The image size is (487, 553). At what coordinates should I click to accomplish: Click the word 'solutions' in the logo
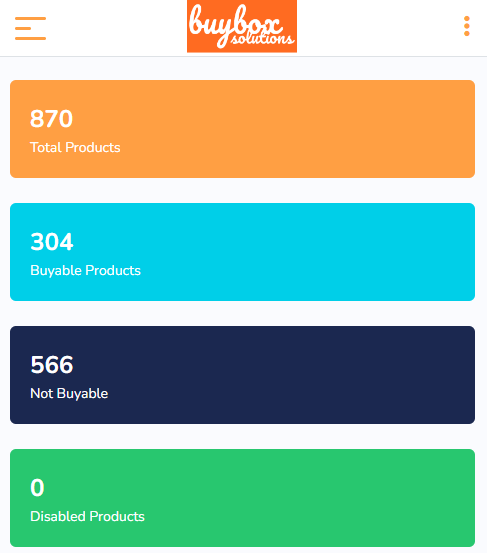(x=262, y=38)
